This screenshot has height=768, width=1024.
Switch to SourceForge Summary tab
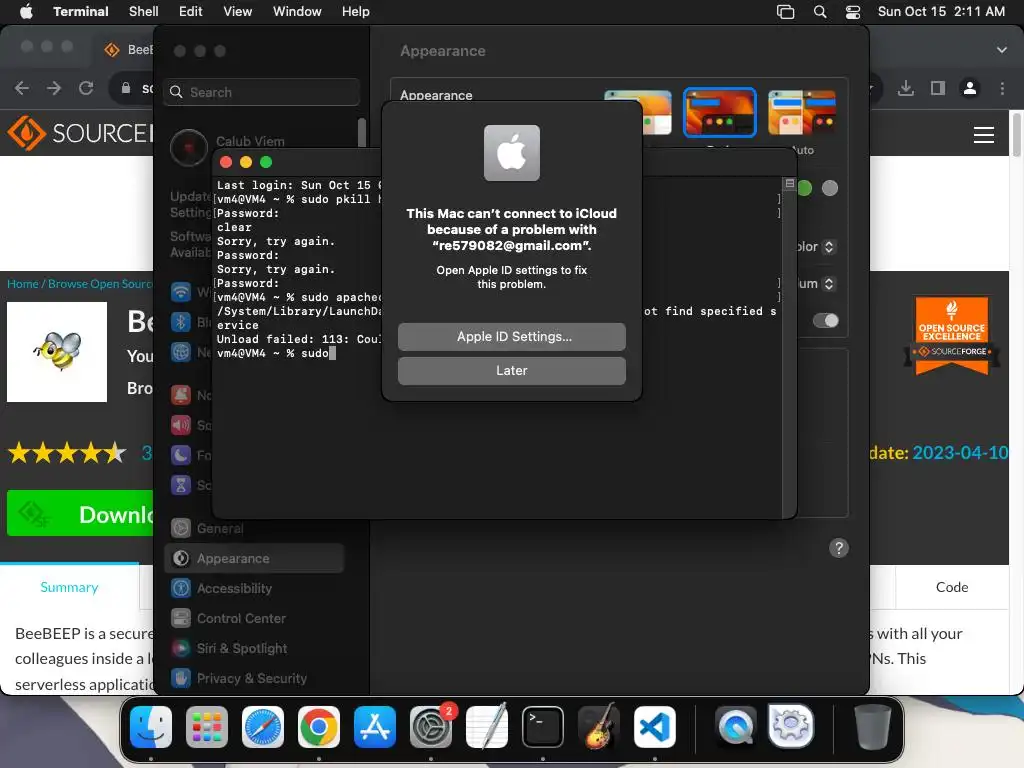coord(69,587)
